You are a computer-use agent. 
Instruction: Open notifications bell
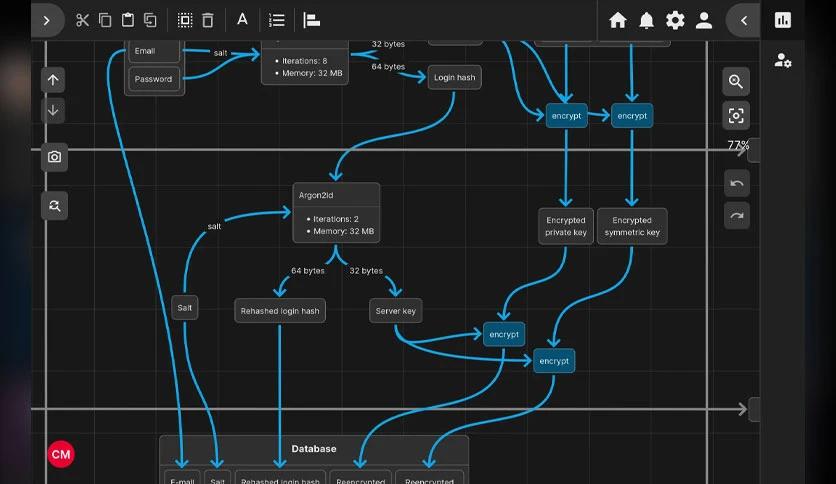[x=646, y=20]
